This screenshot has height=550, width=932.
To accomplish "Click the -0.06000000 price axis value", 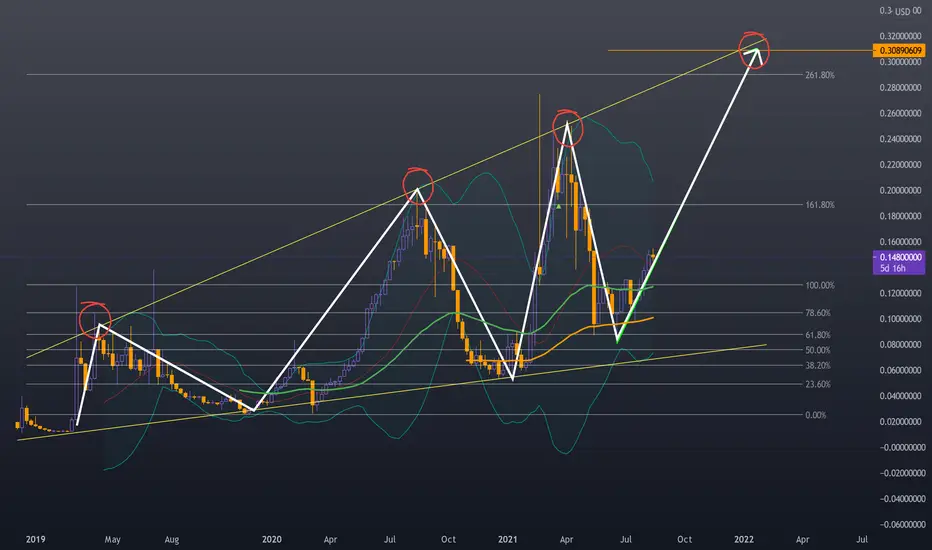I will pos(900,524).
